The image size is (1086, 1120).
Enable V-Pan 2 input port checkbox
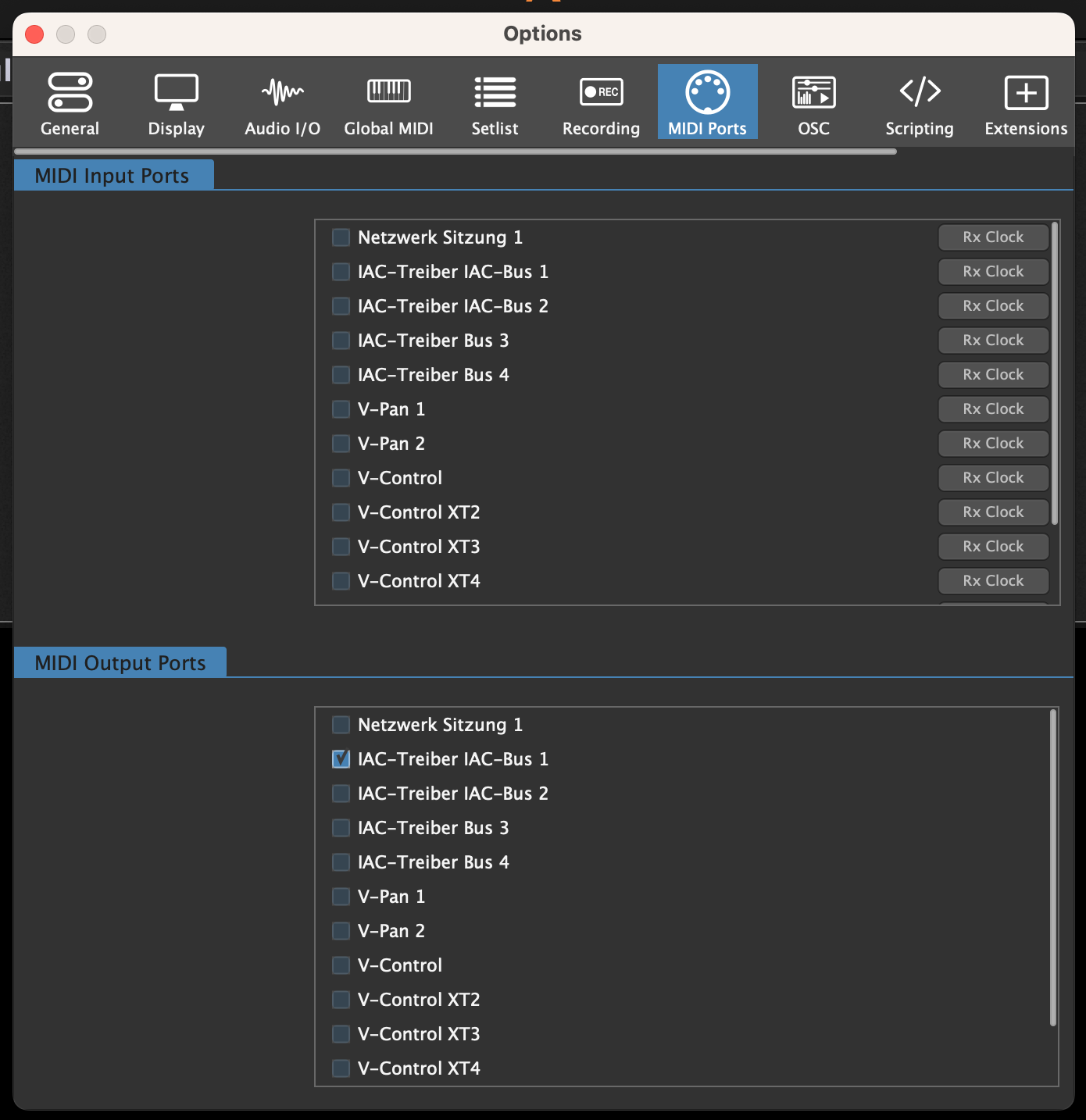341,444
